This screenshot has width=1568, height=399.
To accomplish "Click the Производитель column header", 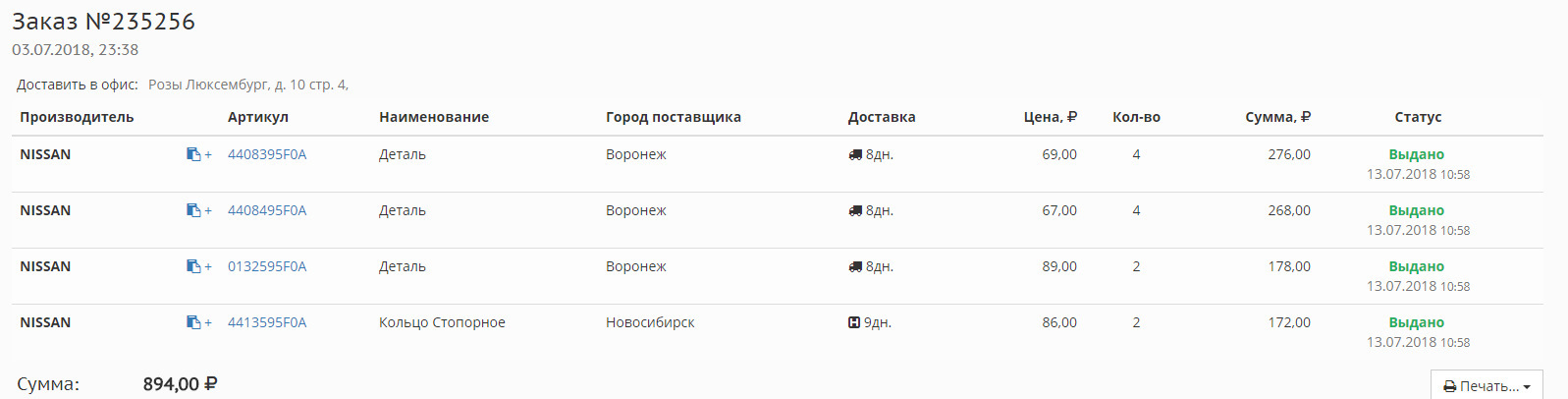I will 77,117.
